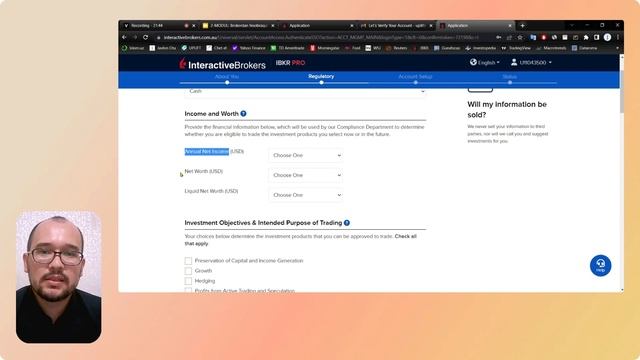This screenshot has width=640, height=360.
Task: Open the Macrotrends bookmark
Action: click(x=551, y=48)
